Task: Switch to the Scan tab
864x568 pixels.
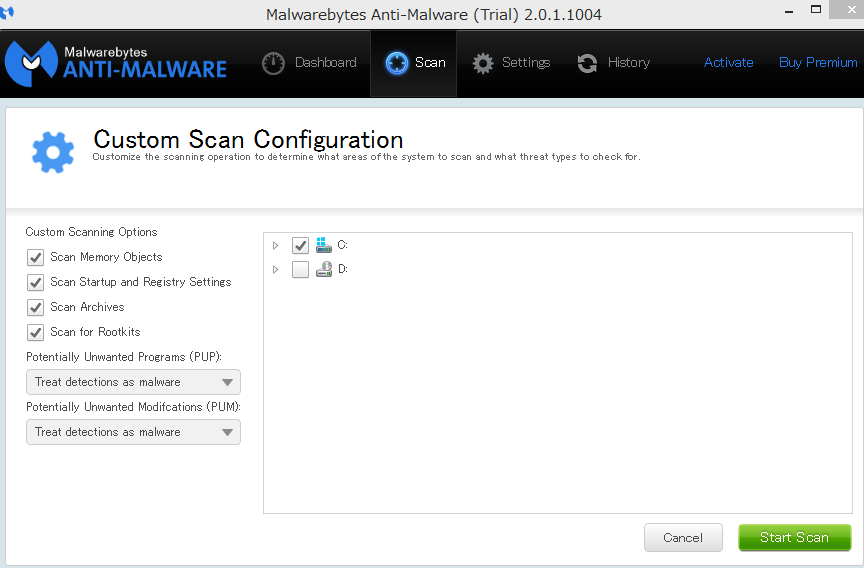Action: (414, 63)
